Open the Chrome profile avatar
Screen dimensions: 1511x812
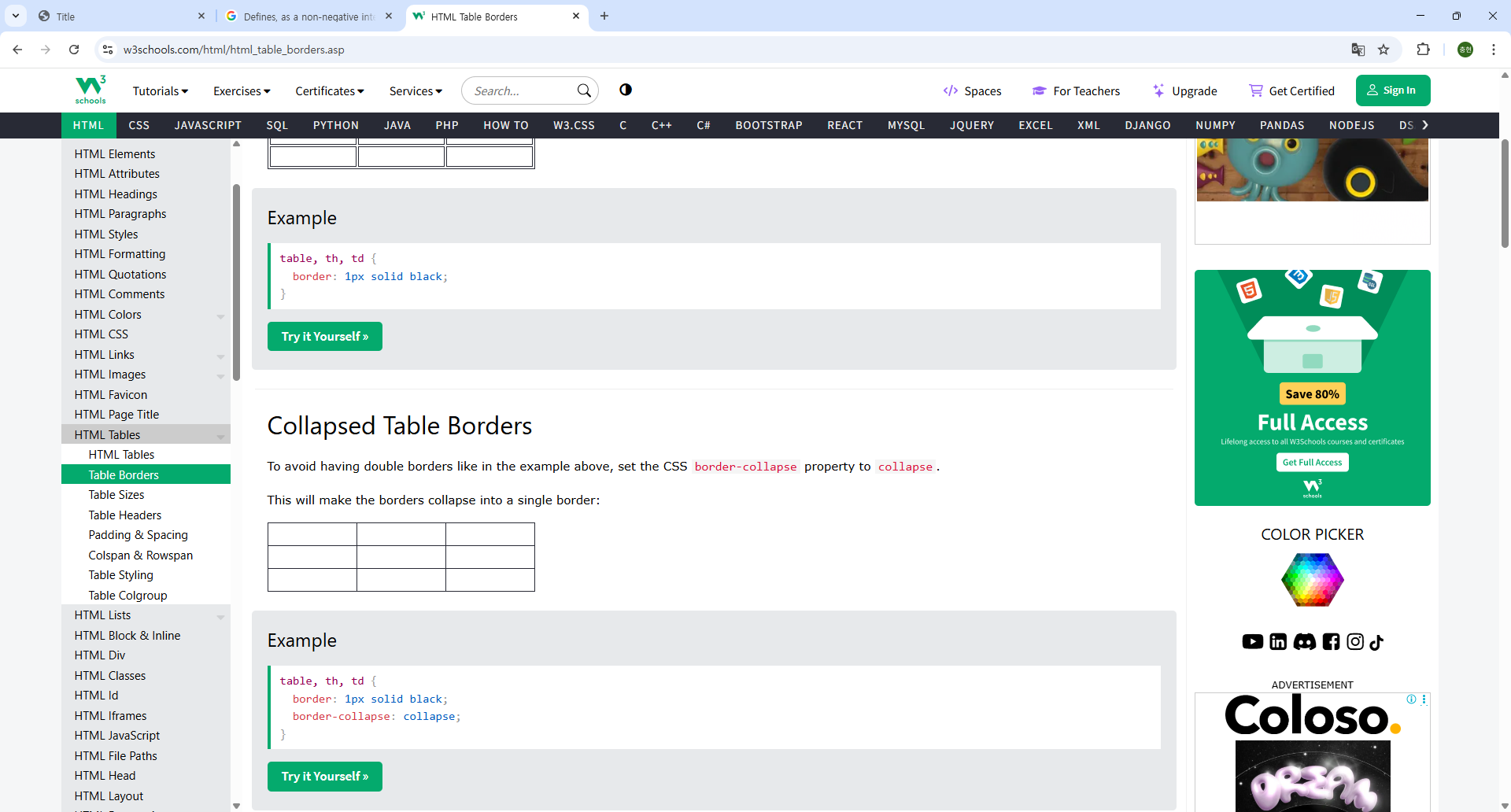(x=1465, y=50)
